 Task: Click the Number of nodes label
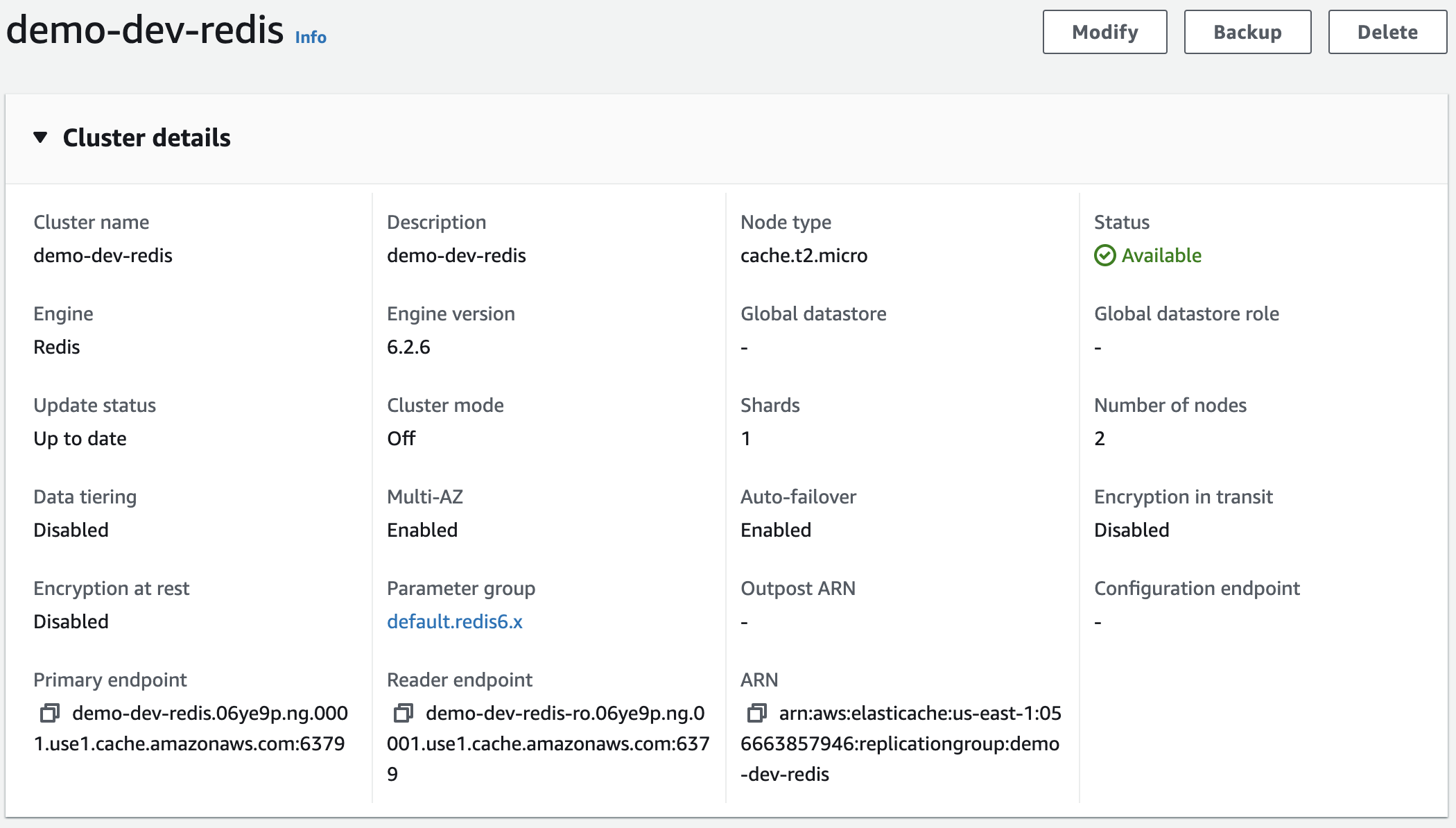pos(1170,405)
